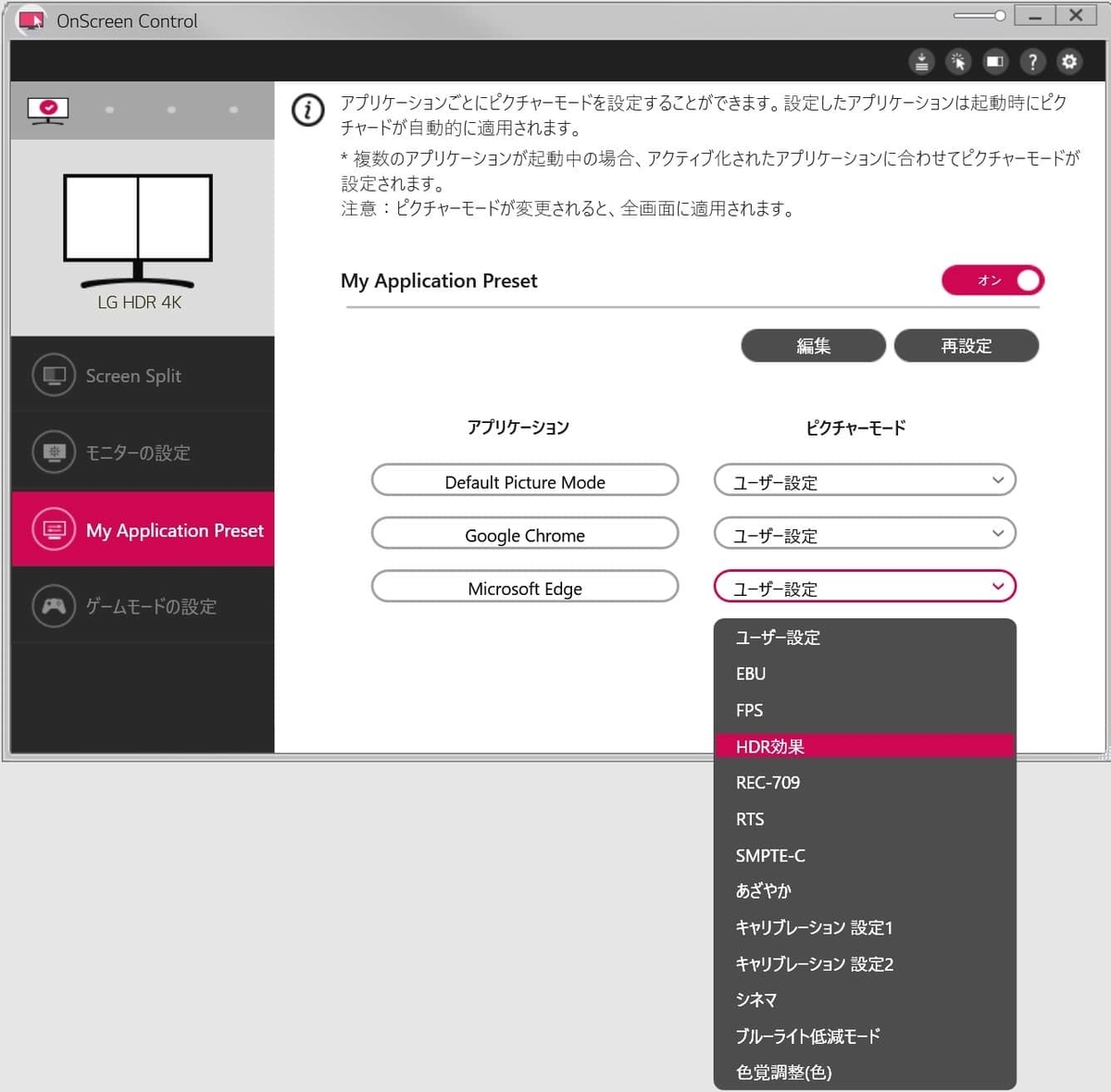
Task: Open help with the question mark icon
Action: [x=1032, y=62]
